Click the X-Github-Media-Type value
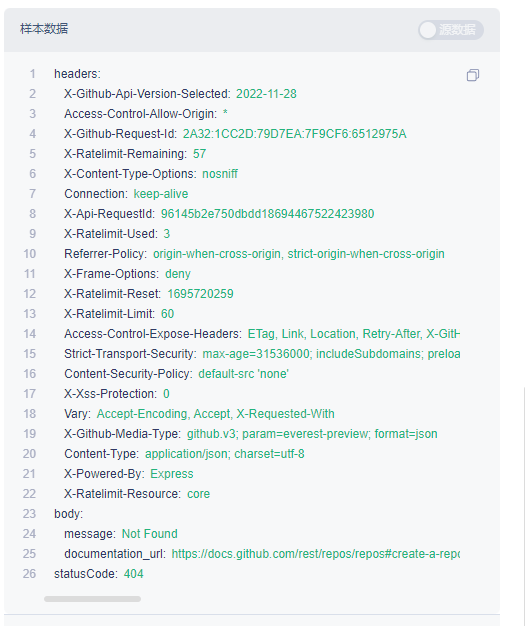Screen dimensions: 525x626 tap(312, 434)
